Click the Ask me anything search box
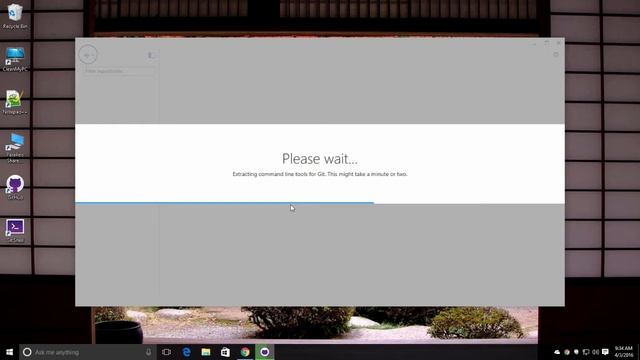Screen dimensions: 640x360 (88, 352)
